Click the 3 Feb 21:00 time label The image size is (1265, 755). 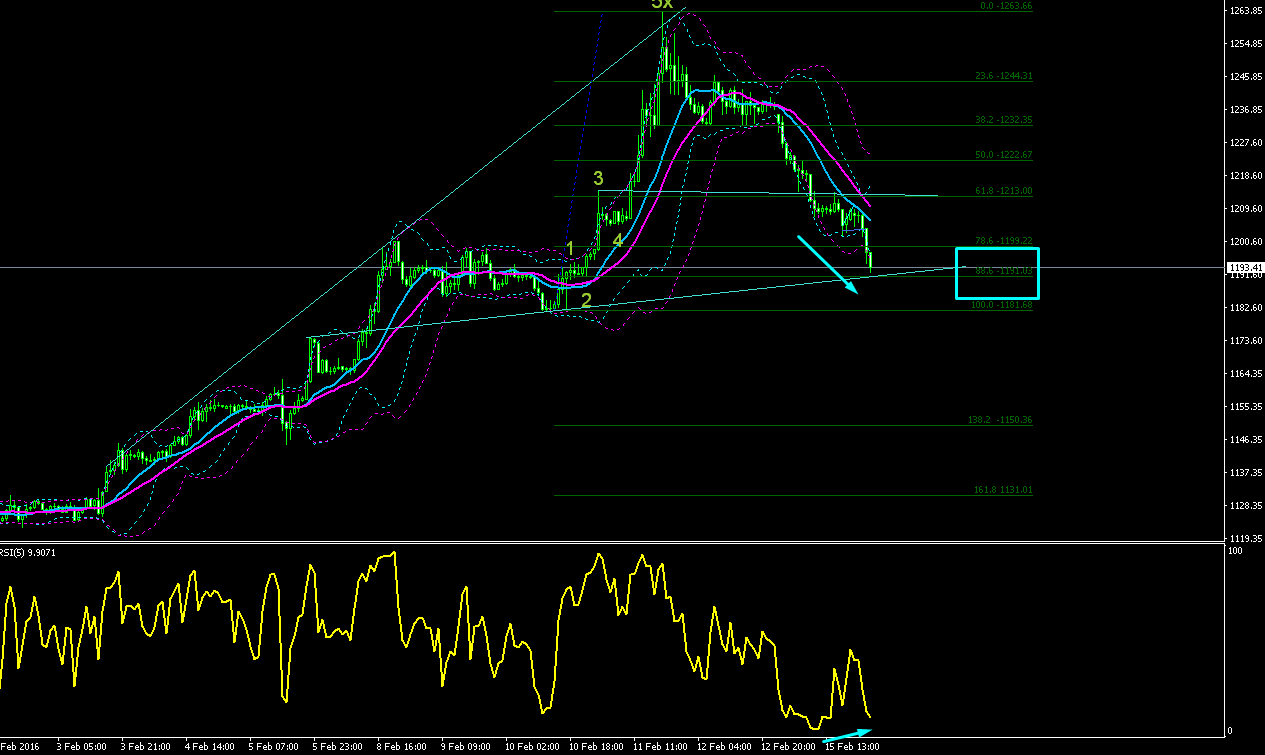click(x=146, y=746)
